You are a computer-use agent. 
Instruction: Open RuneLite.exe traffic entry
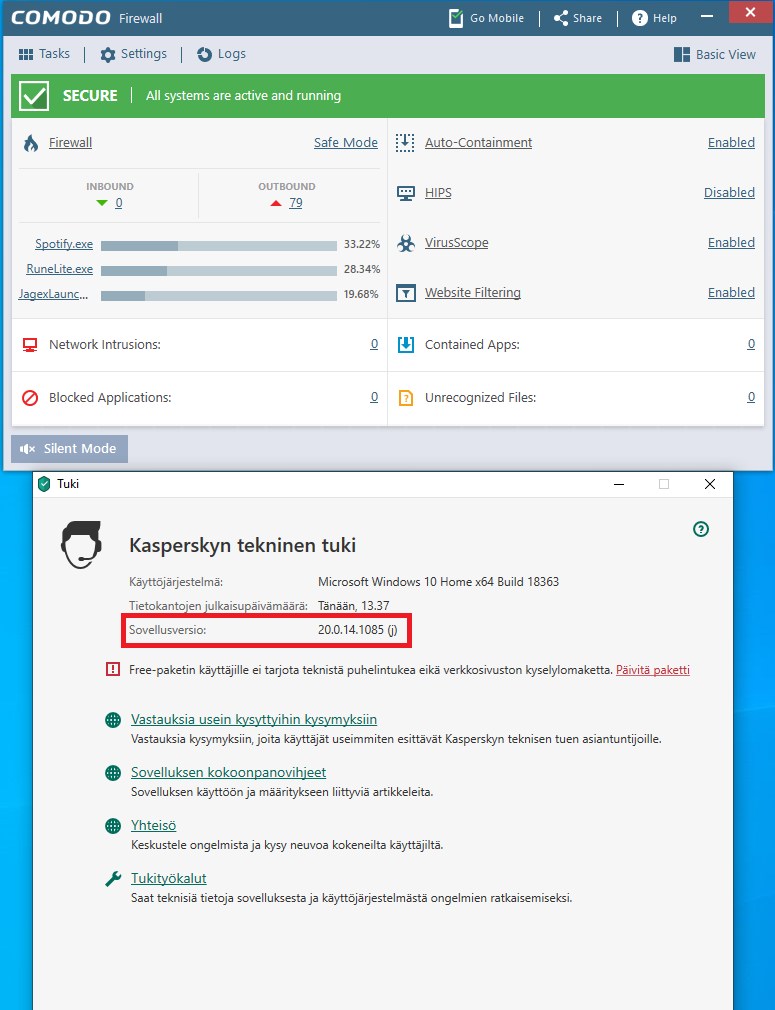tap(59, 269)
